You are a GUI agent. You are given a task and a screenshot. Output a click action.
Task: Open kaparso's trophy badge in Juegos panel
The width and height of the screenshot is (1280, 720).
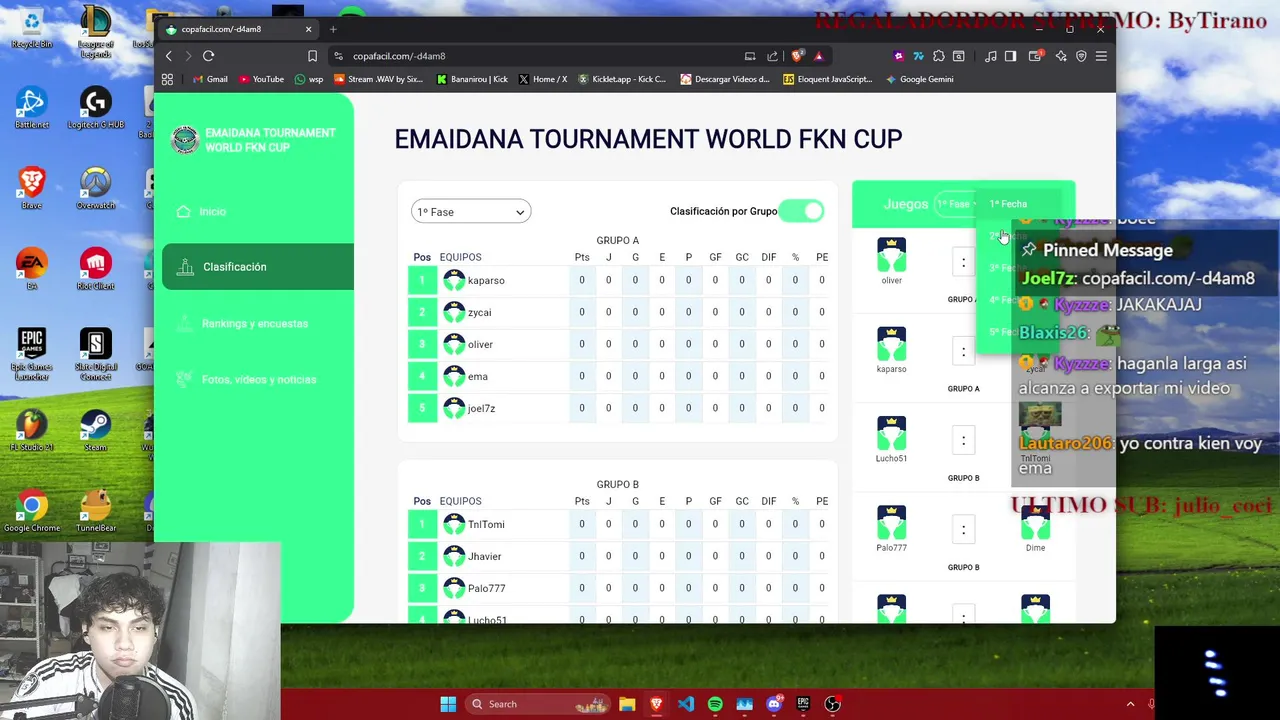point(891,344)
